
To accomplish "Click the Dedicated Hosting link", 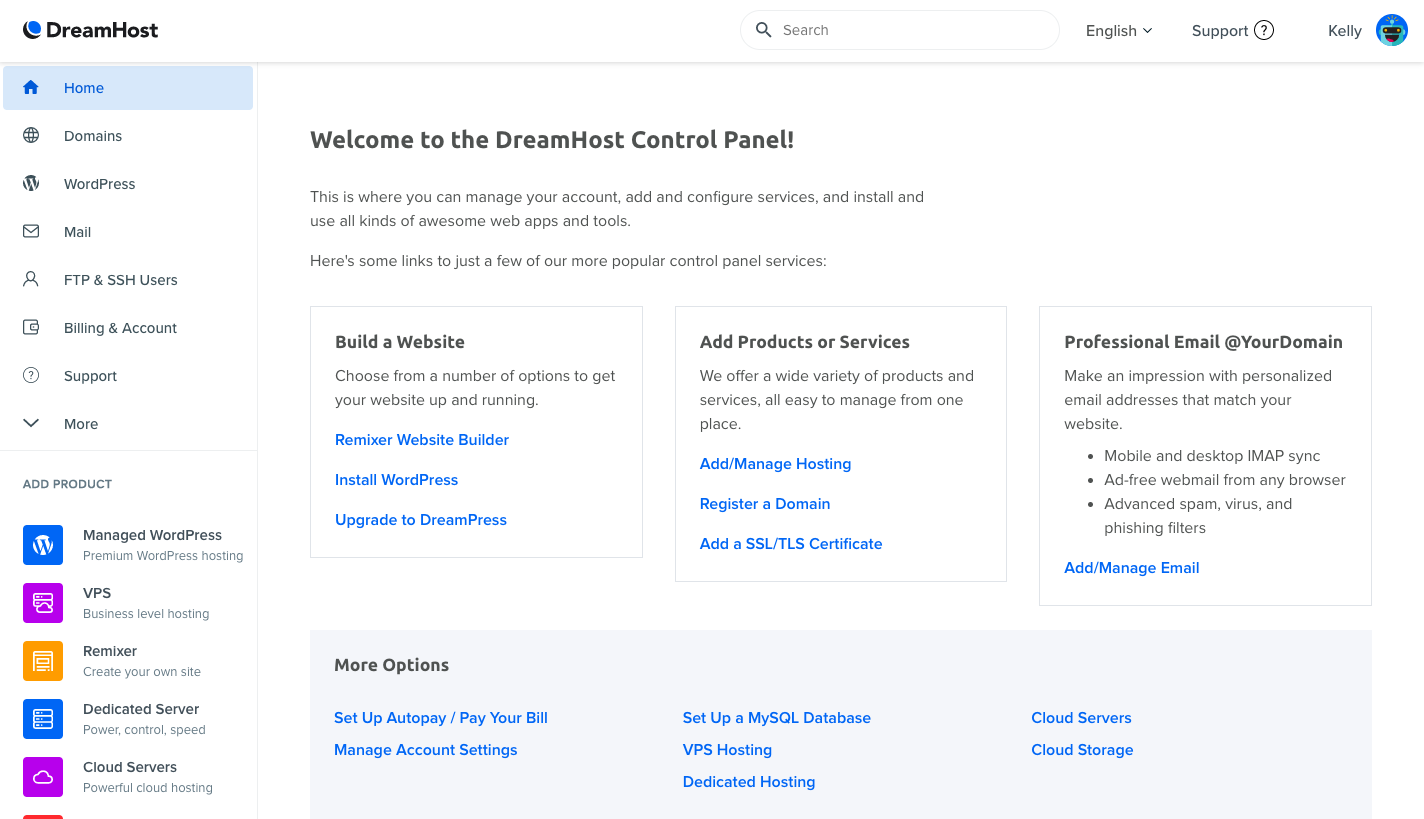I will coord(749,782).
